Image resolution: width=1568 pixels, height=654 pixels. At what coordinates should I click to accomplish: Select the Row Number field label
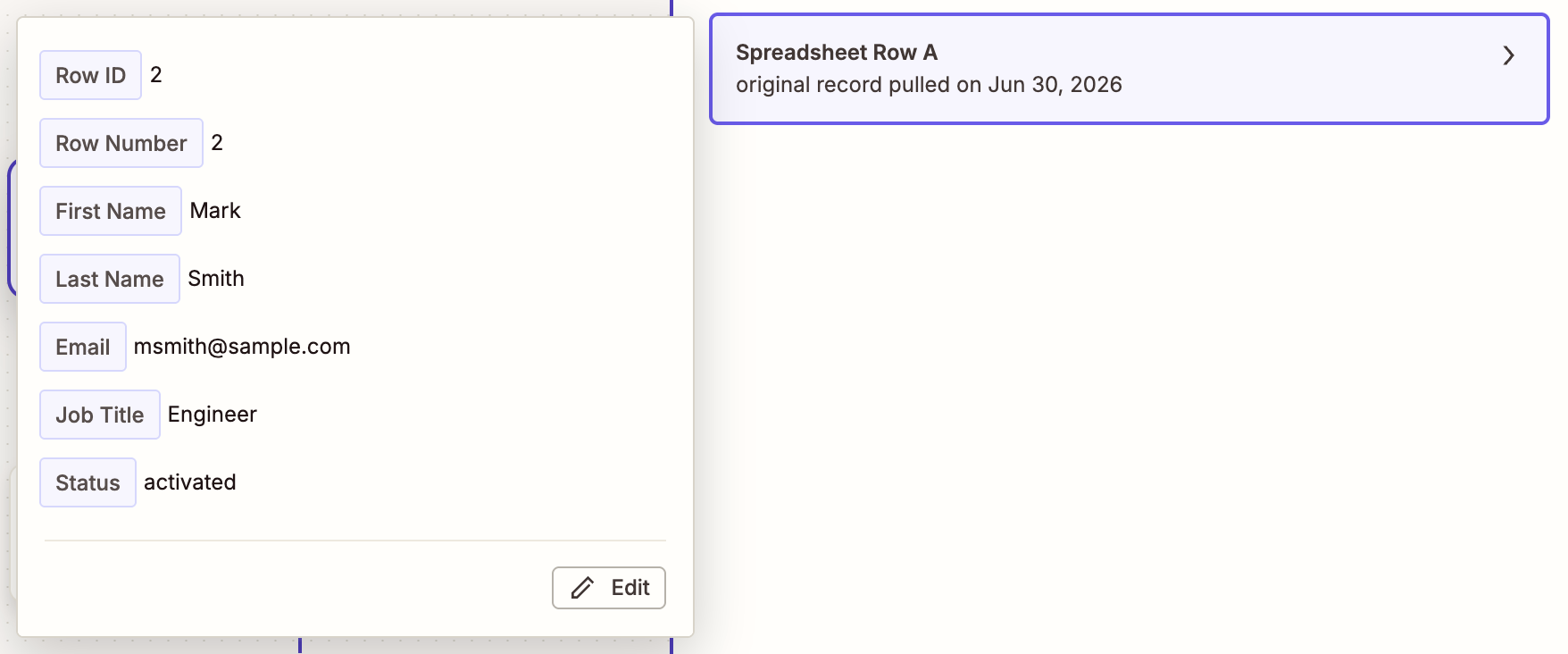[121, 143]
